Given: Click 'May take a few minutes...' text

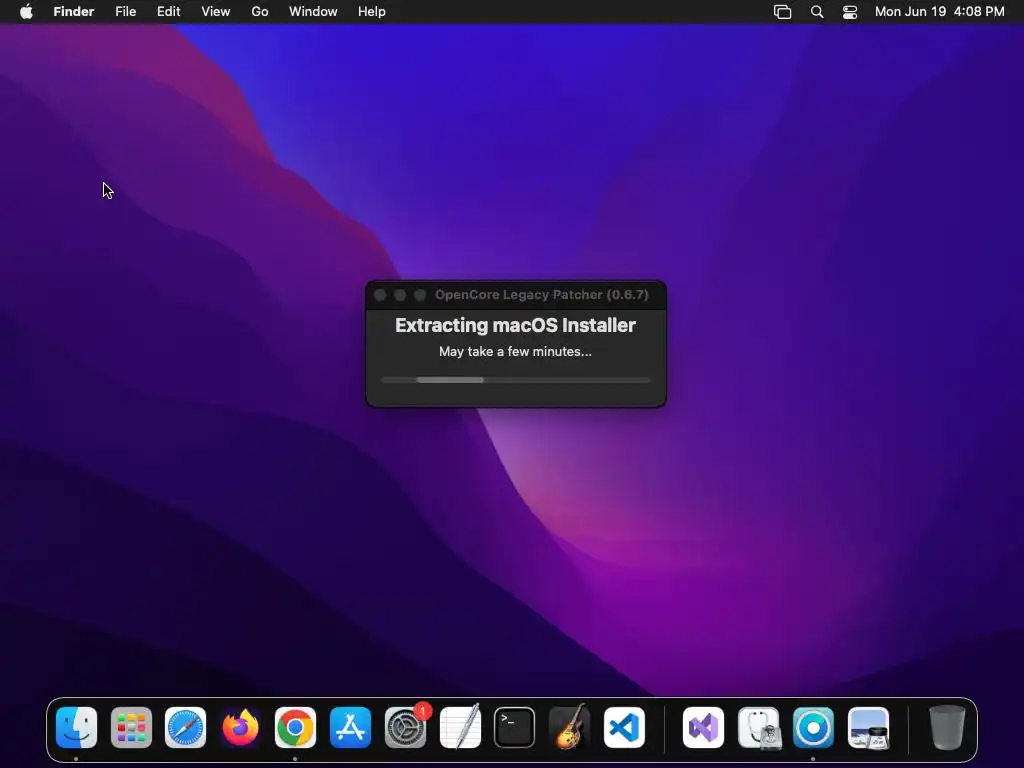Looking at the screenshot, I should [x=515, y=351].
